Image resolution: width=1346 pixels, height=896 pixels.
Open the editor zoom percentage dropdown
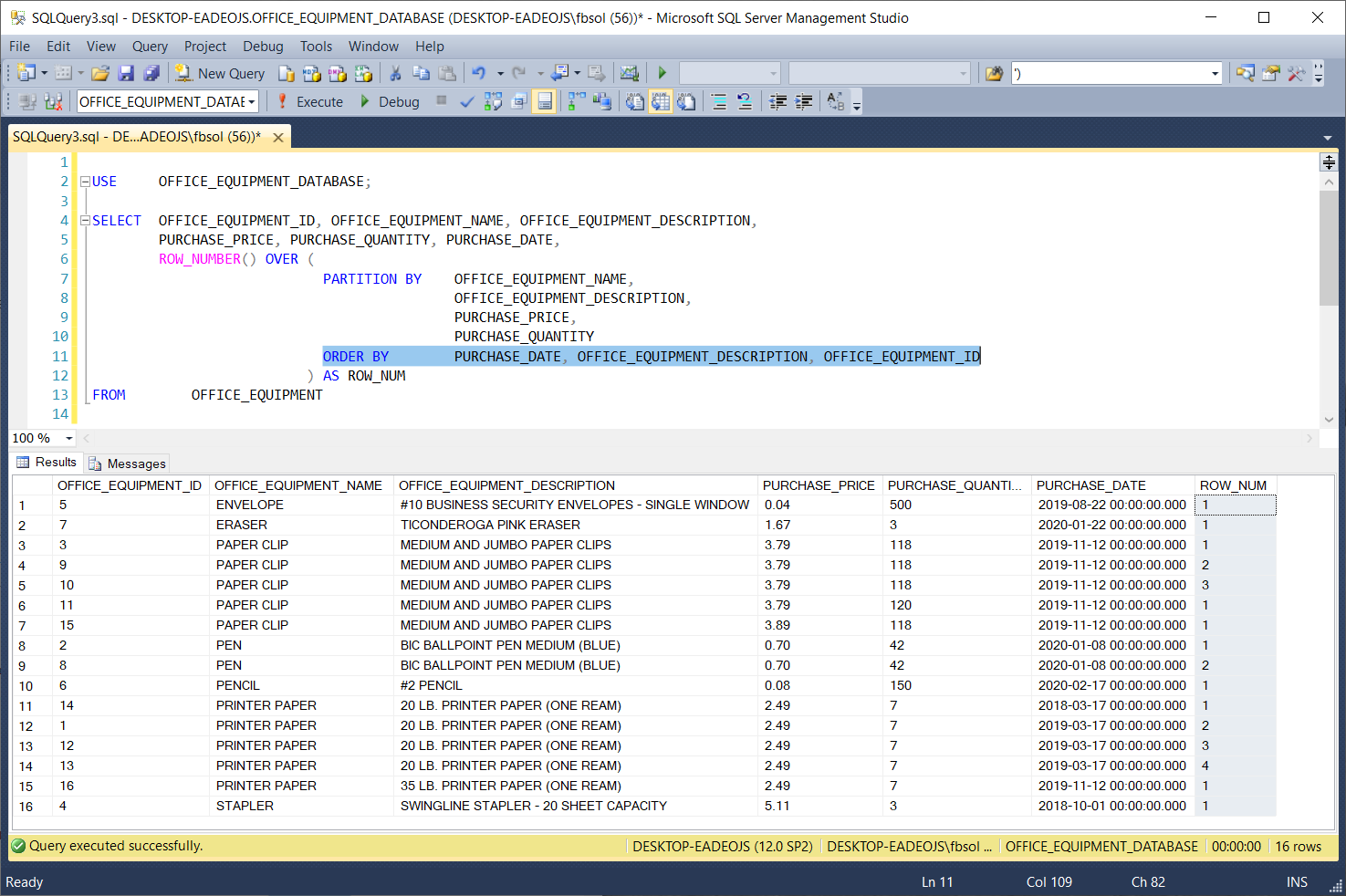coord(68,439)
